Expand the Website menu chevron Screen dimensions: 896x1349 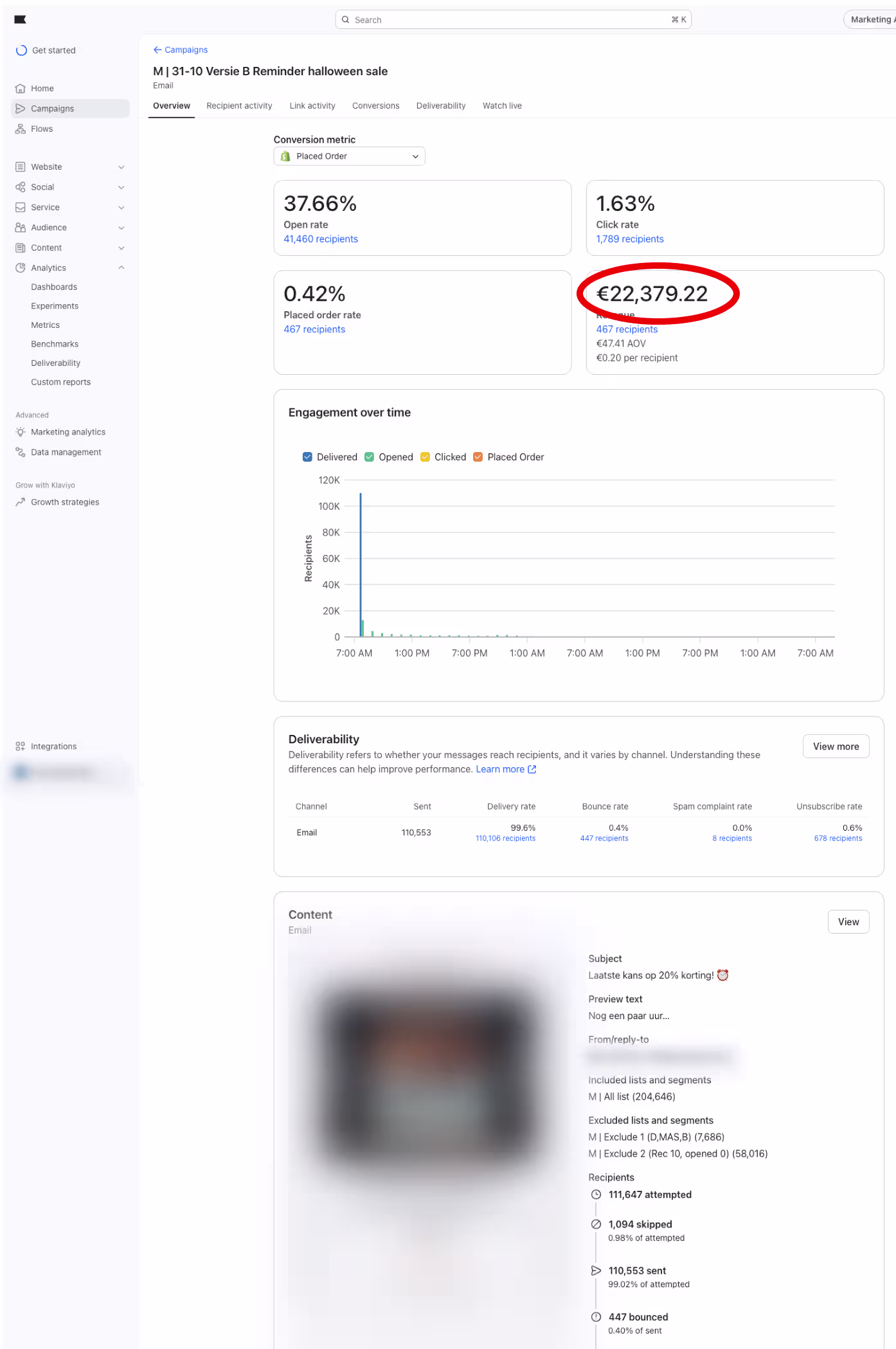pyautogui.click(x=121, y=167)
